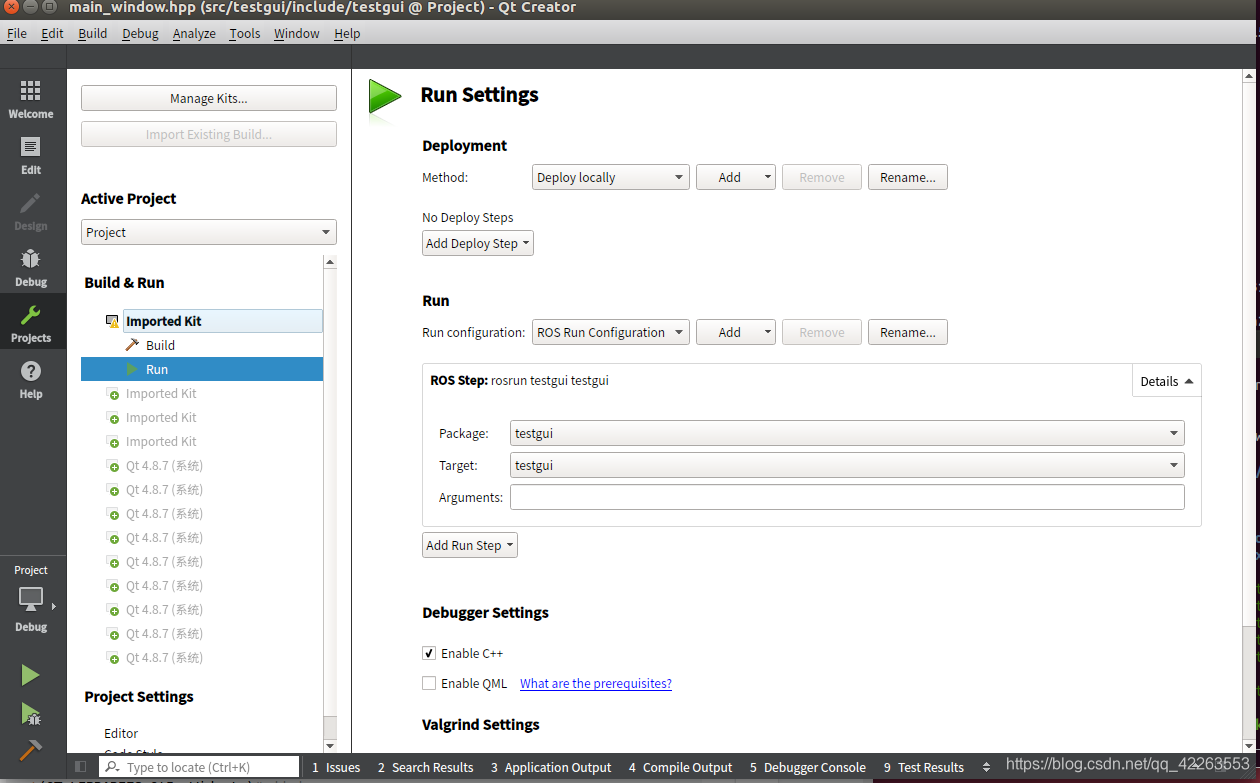Show the Debugger Console pane
The width and height of the screenshot is (1260, 783).
point(808,767)
